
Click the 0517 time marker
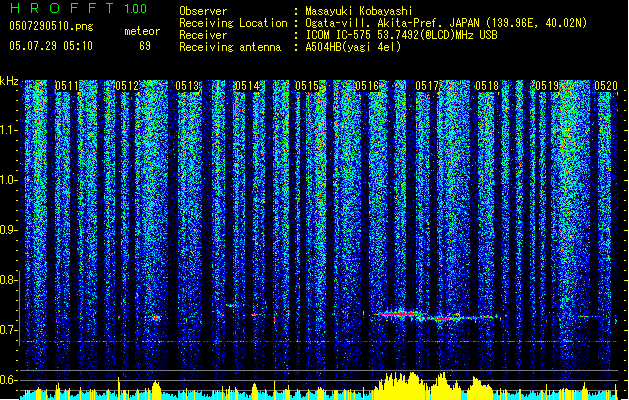pyautogui.click(x=427, y=86)
